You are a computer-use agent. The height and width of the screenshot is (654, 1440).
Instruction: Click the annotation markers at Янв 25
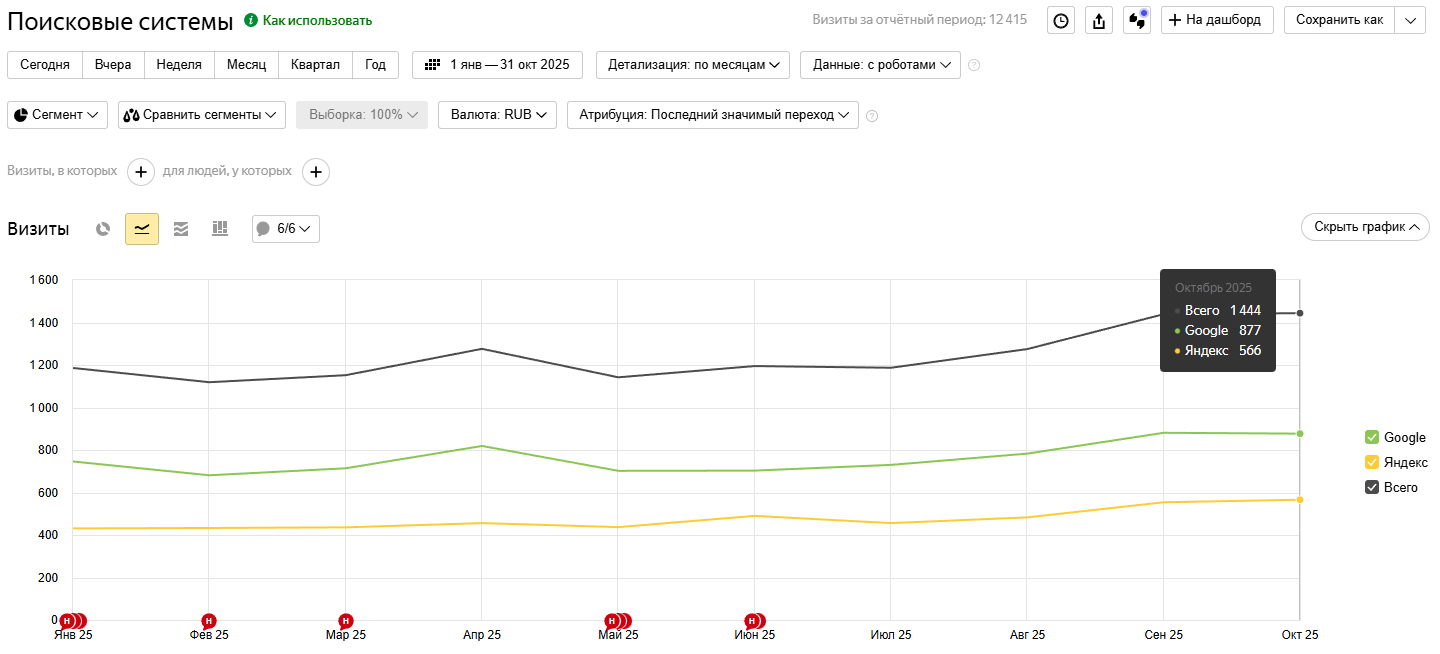73,621
